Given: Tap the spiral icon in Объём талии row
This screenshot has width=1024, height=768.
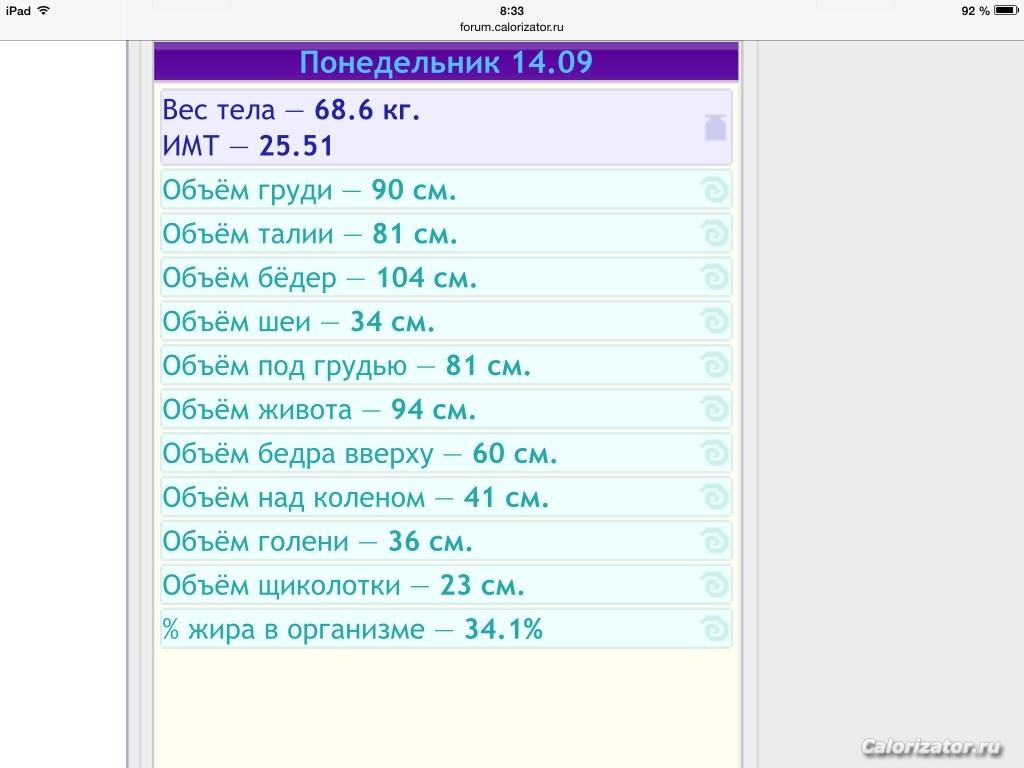Looking at the screenshot, I should [x=714, y=234].
